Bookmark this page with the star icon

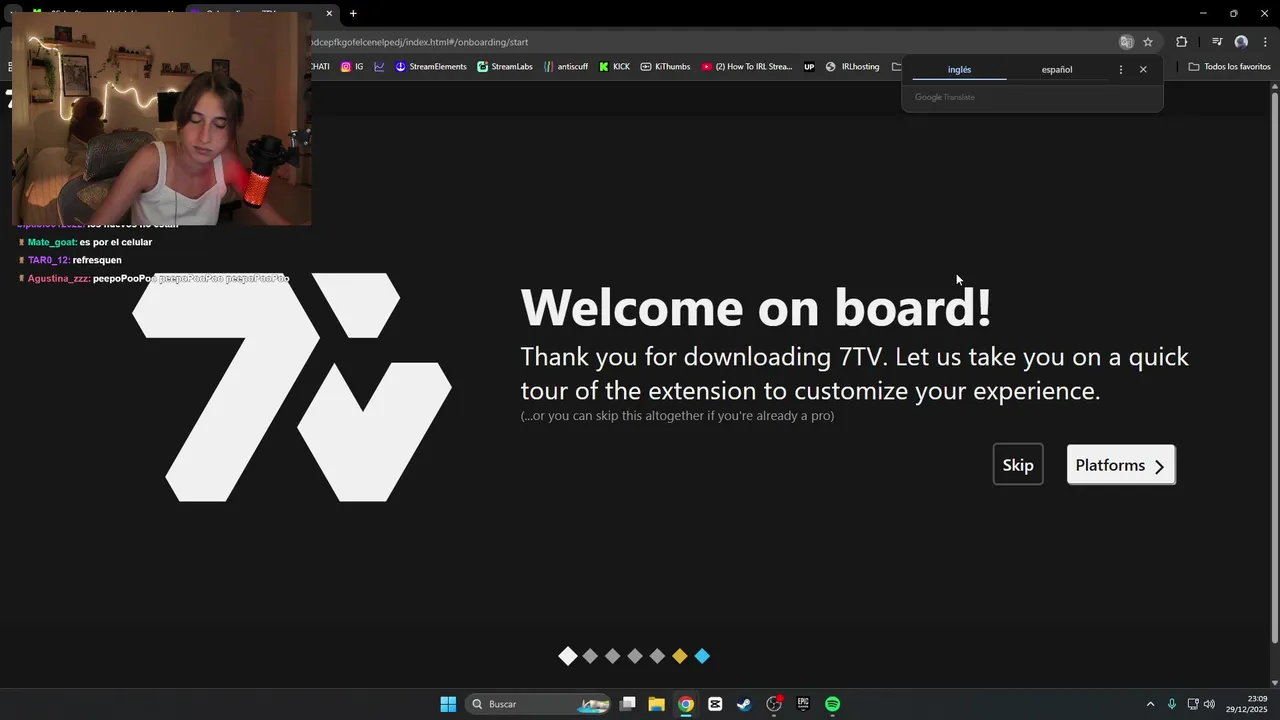coord(1148,42)
